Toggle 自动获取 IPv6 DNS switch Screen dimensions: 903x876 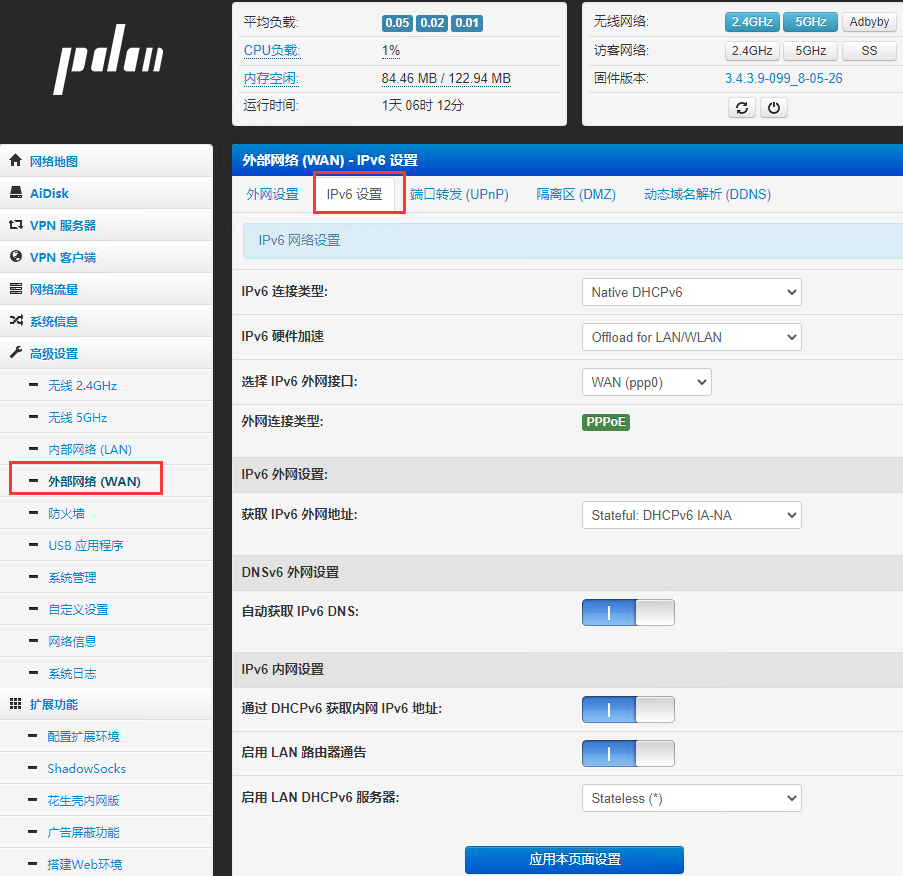pos(628,612)
